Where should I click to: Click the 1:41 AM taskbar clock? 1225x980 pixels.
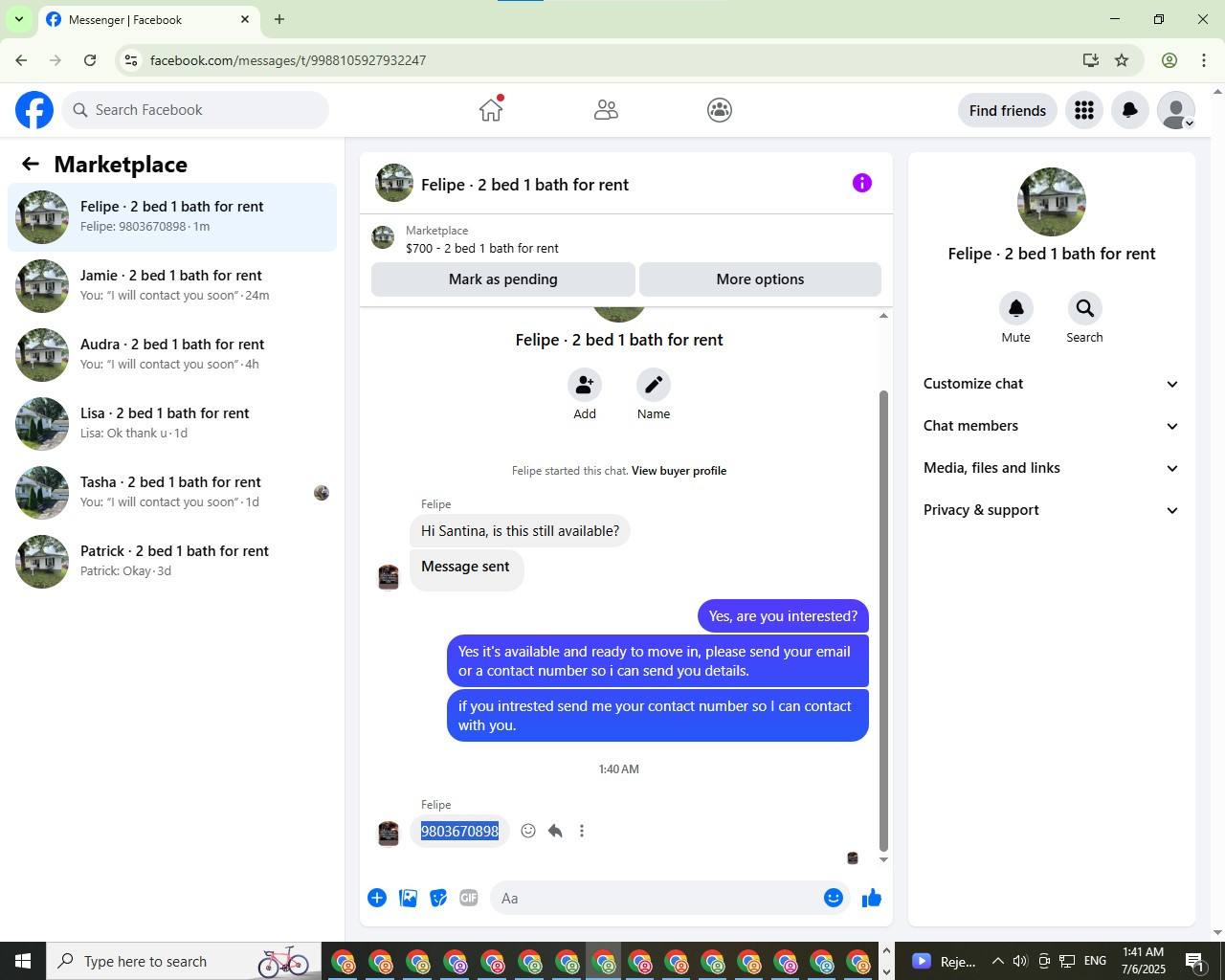1144,961
